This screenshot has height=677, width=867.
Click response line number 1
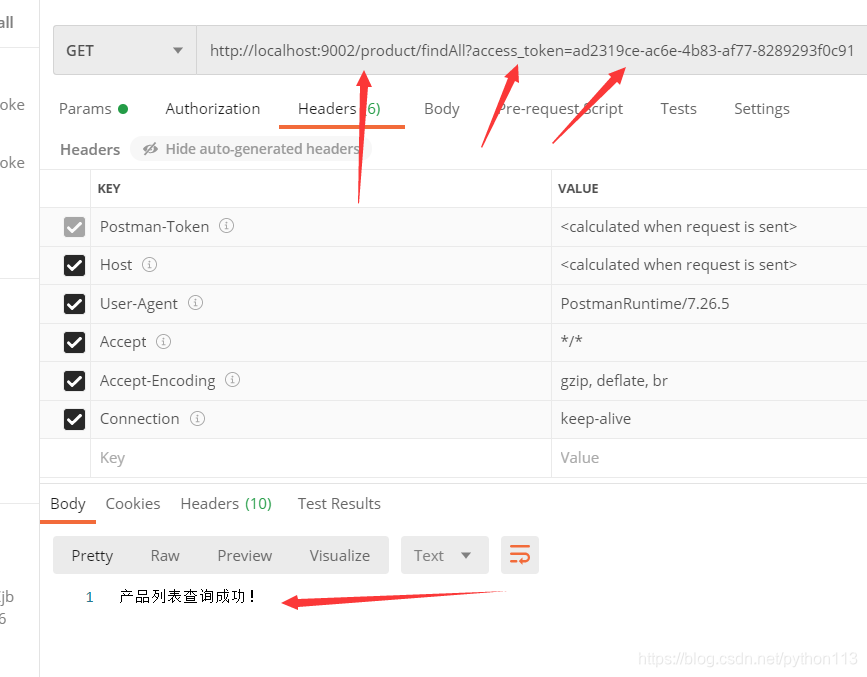pos(90,597)
